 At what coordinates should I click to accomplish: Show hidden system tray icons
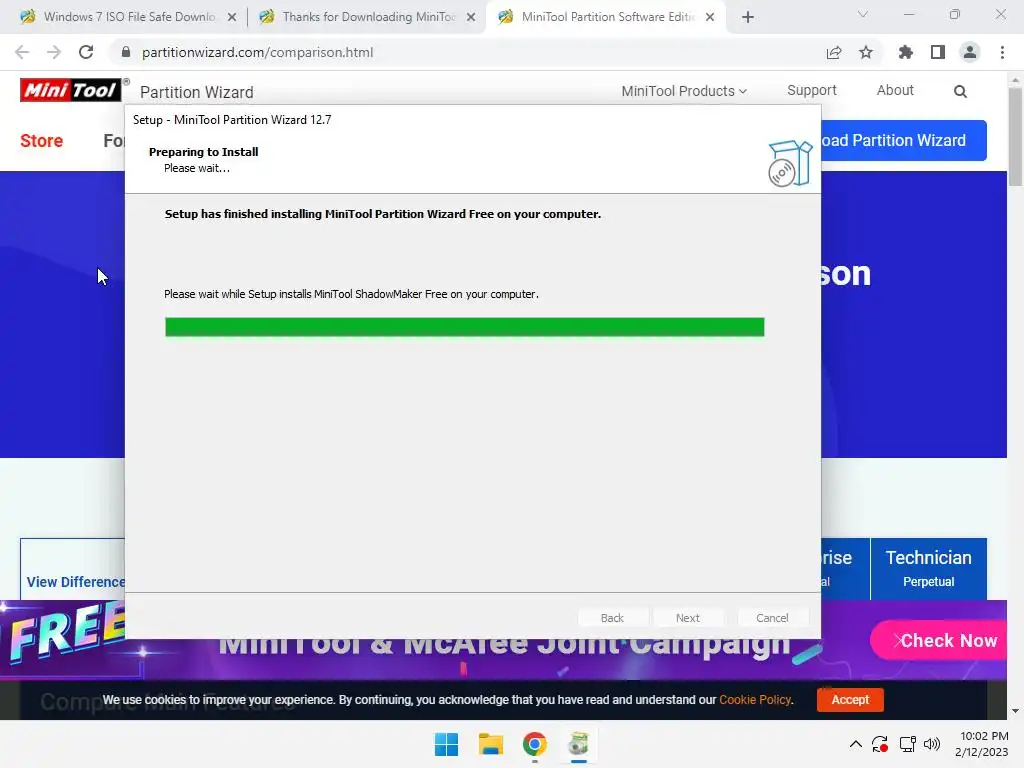pos(856,744)
